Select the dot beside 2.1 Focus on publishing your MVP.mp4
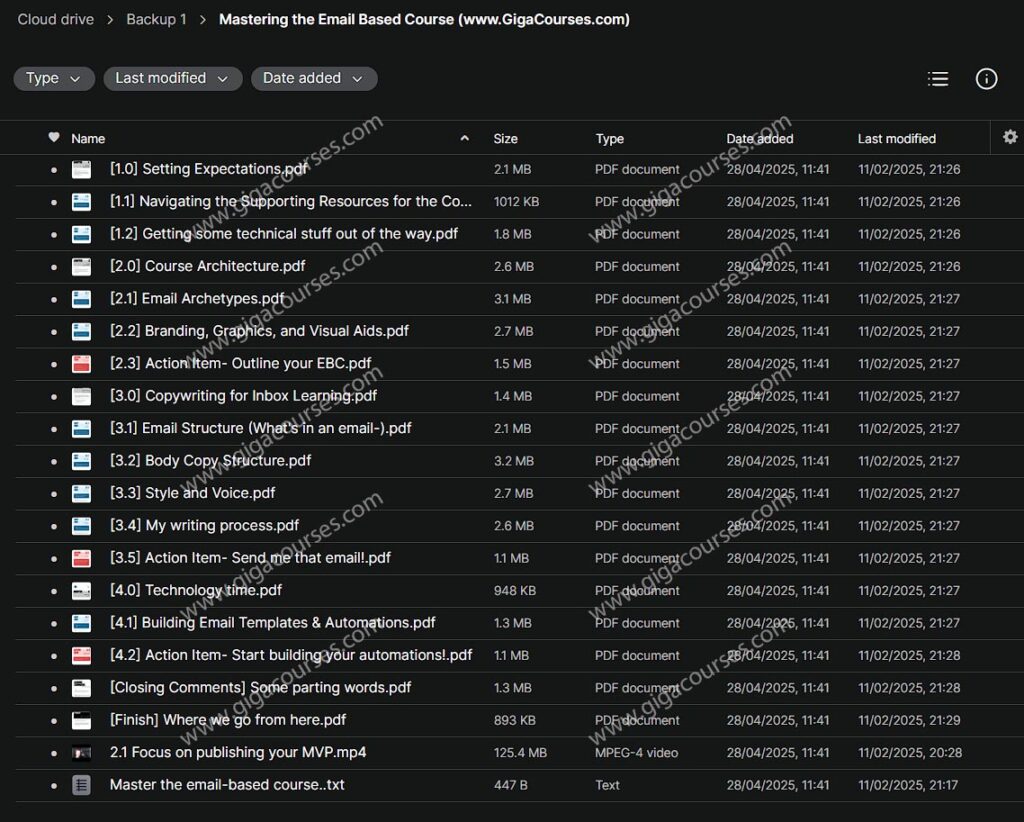Image resolution: width=1024 pixels, height=822 pixels. click(54, 753)
